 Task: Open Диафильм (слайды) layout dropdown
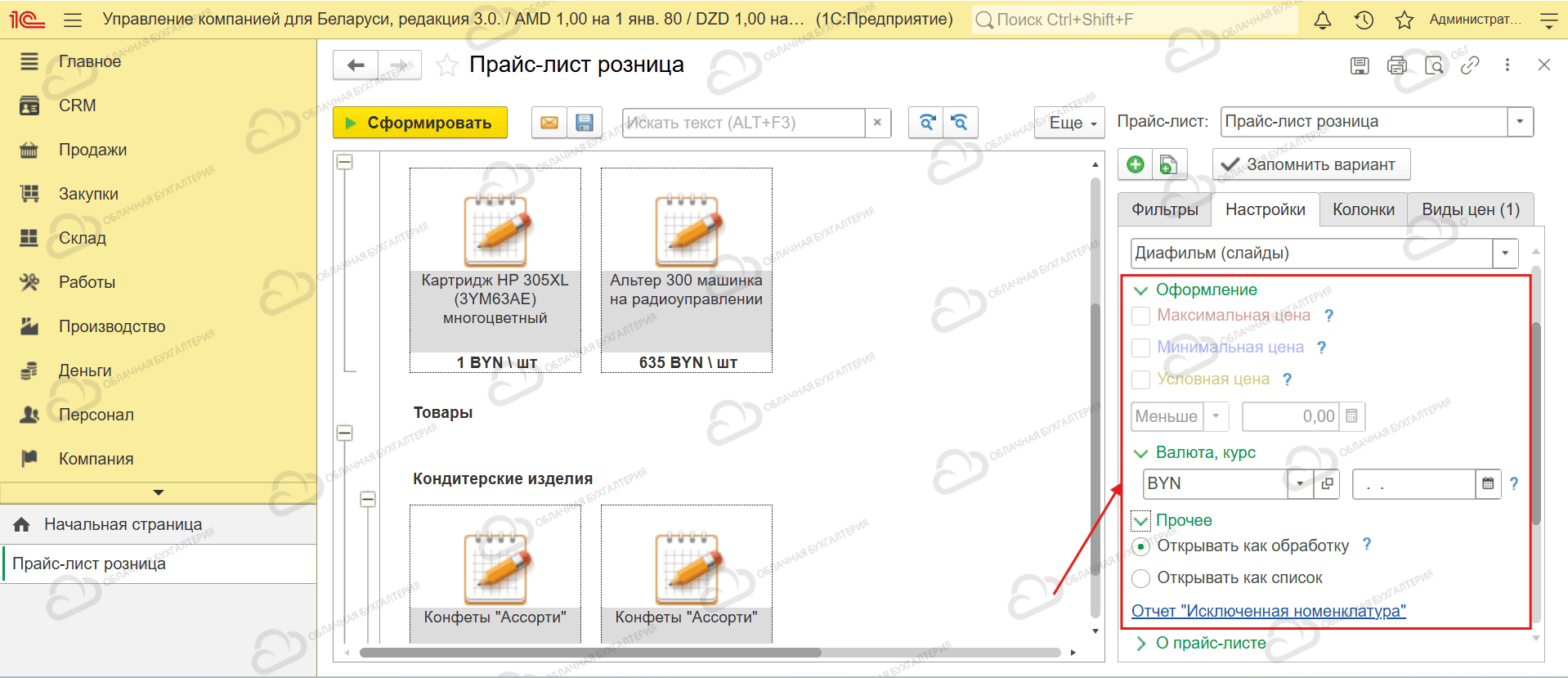coord(1505,254)
